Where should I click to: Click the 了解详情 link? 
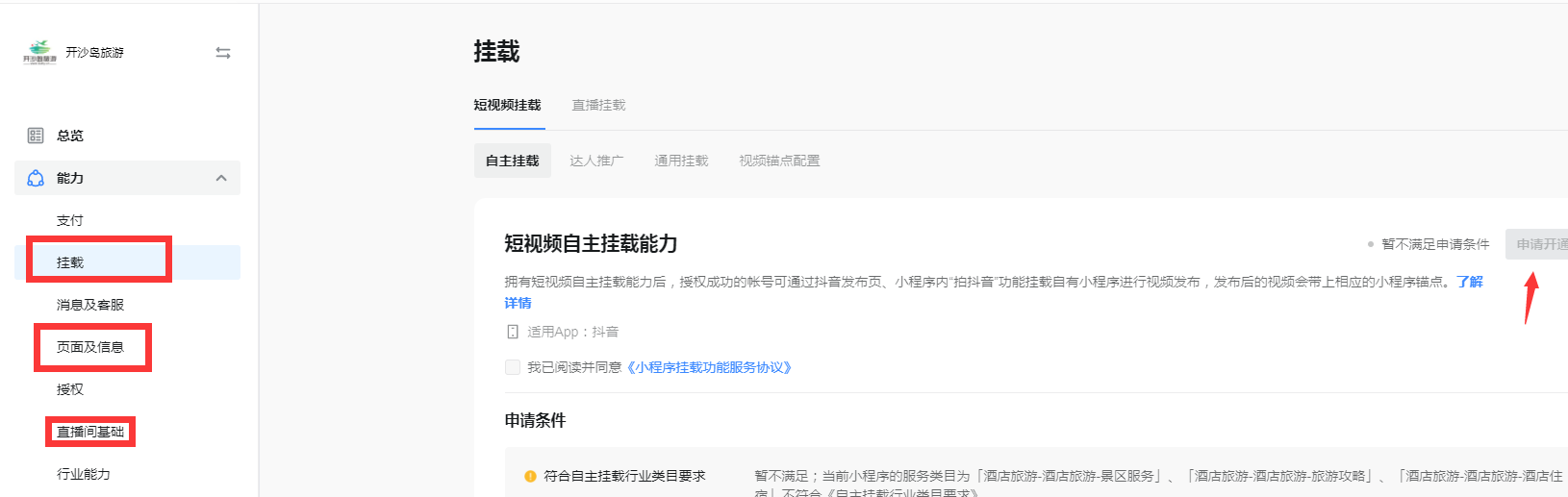(x=1469, y=282)
